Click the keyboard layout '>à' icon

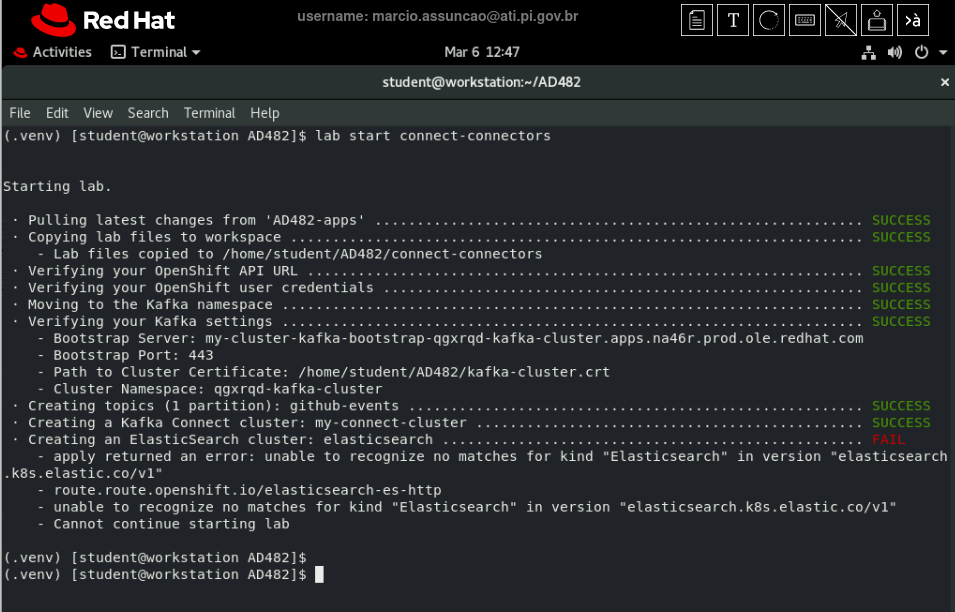pyautogui.click(x=912, y=21)
